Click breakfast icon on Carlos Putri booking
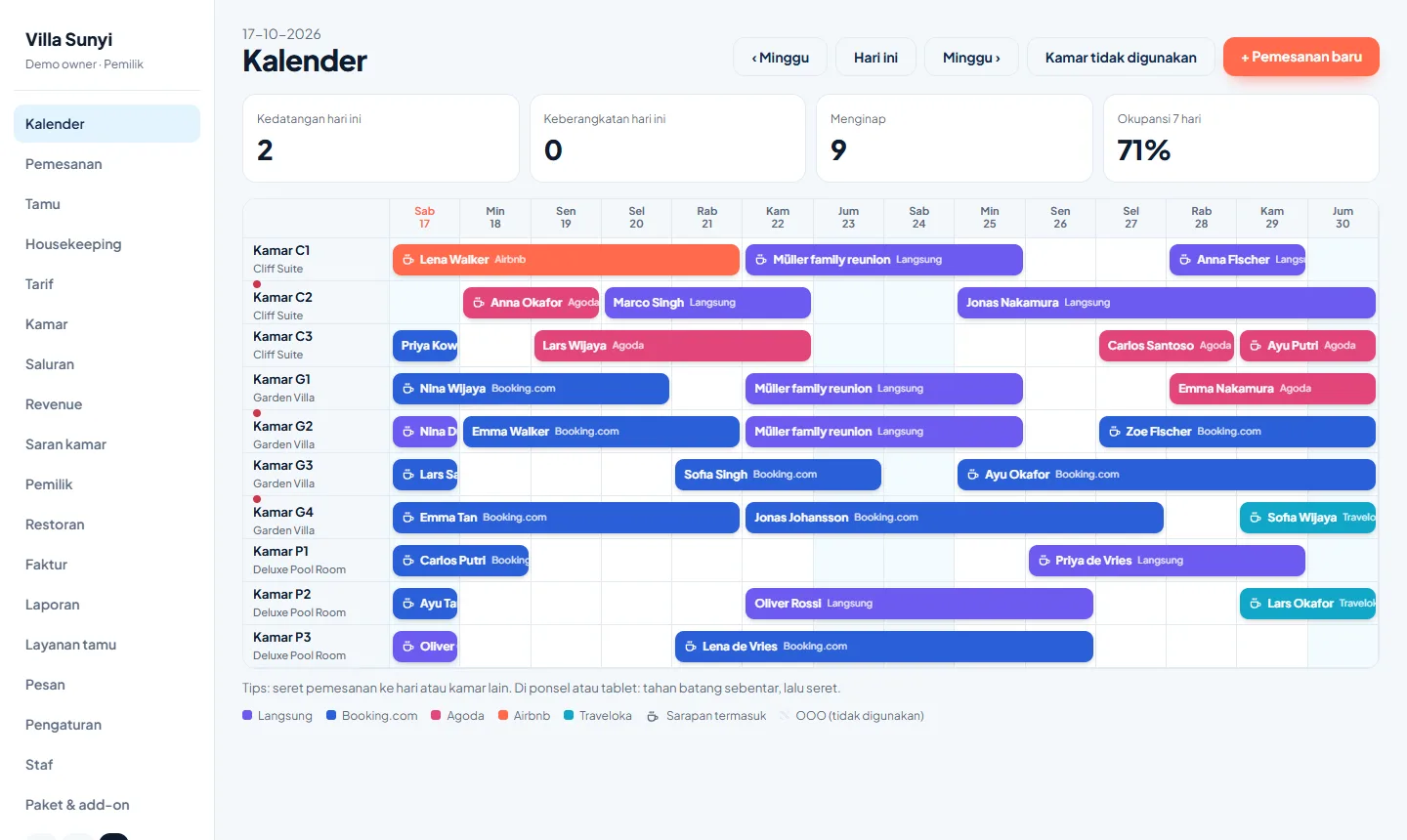Screen dimensions: 1407x840 click(407, 561)
